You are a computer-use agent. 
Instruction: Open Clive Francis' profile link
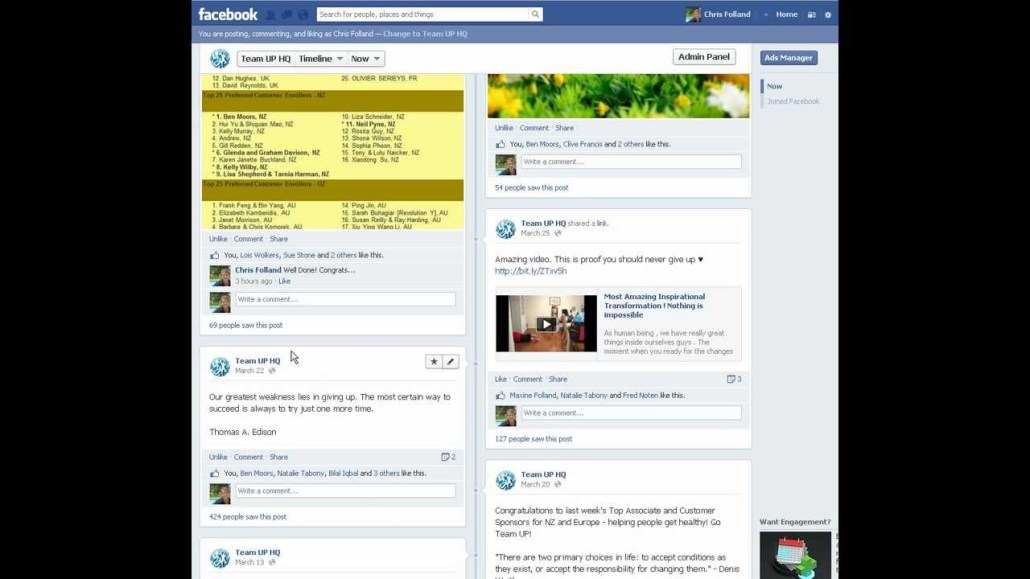point(583,144)
